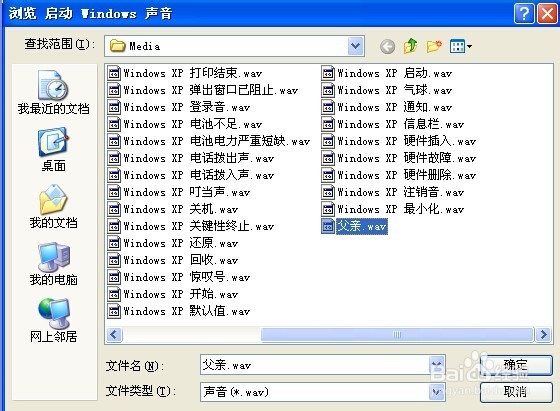Open 网上邻居 in the places bar
The height and width of the screenshot is (411, 560).
click(x=54, y=321)
